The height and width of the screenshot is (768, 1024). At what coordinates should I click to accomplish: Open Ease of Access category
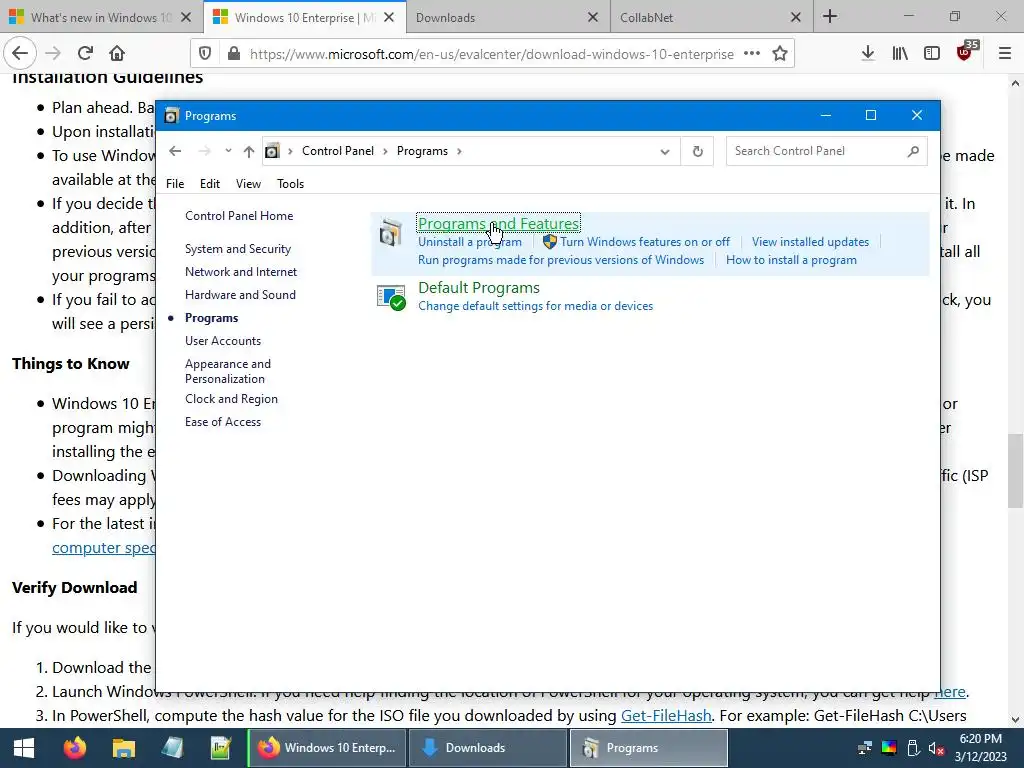coord(223,422)
